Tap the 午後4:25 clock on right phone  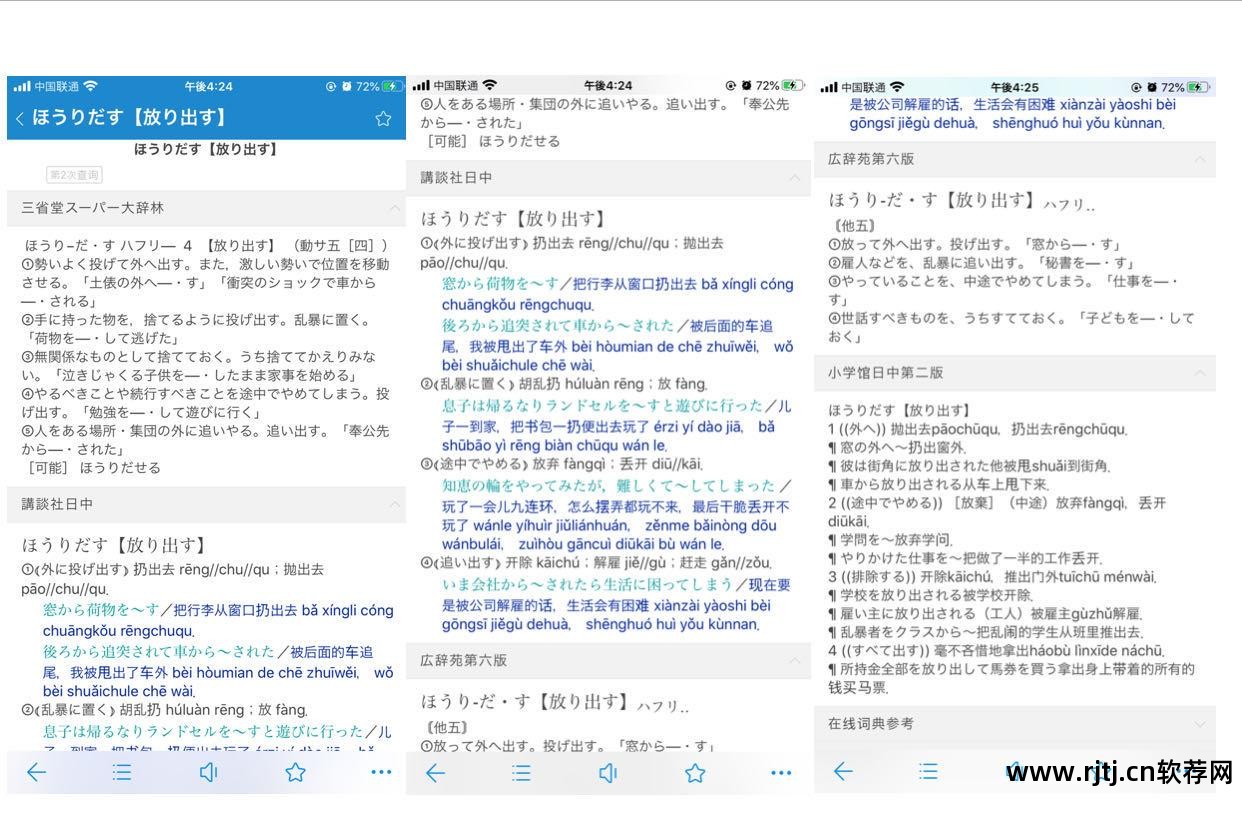tap(1015, 87)
